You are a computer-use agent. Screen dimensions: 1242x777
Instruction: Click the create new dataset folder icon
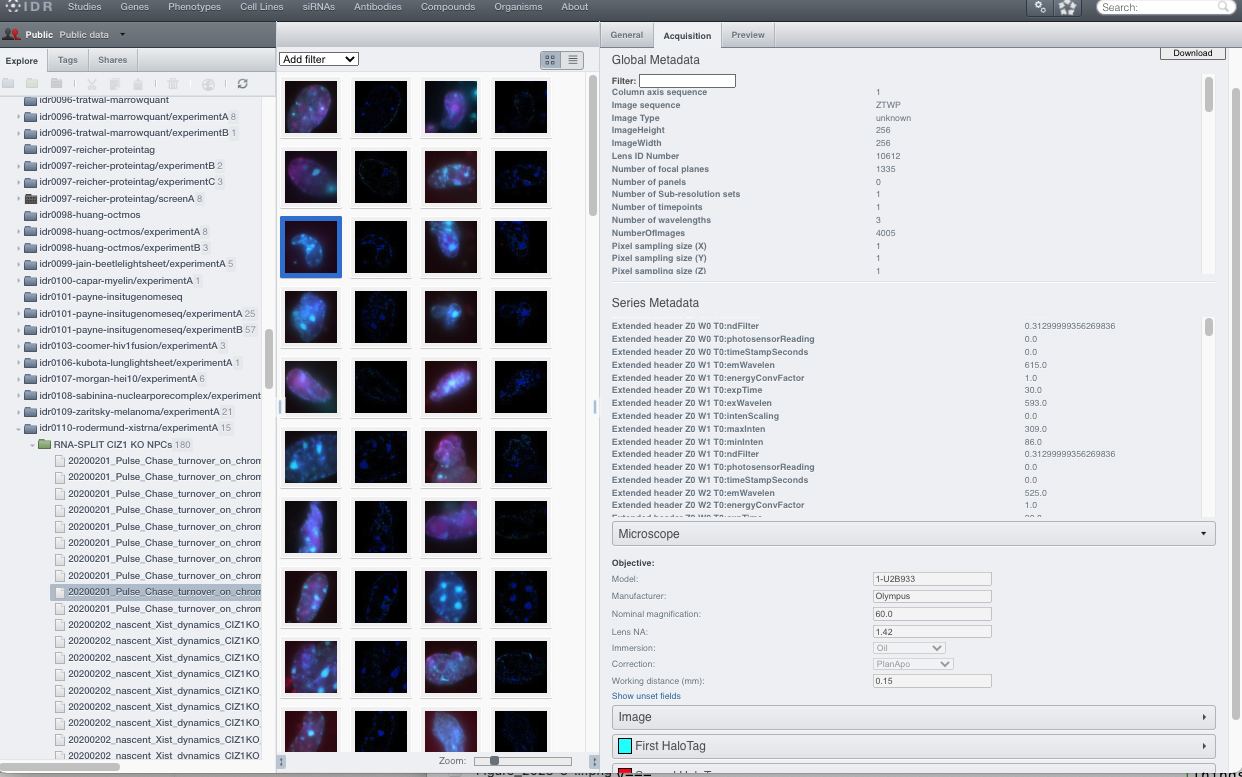coord(32,85)
